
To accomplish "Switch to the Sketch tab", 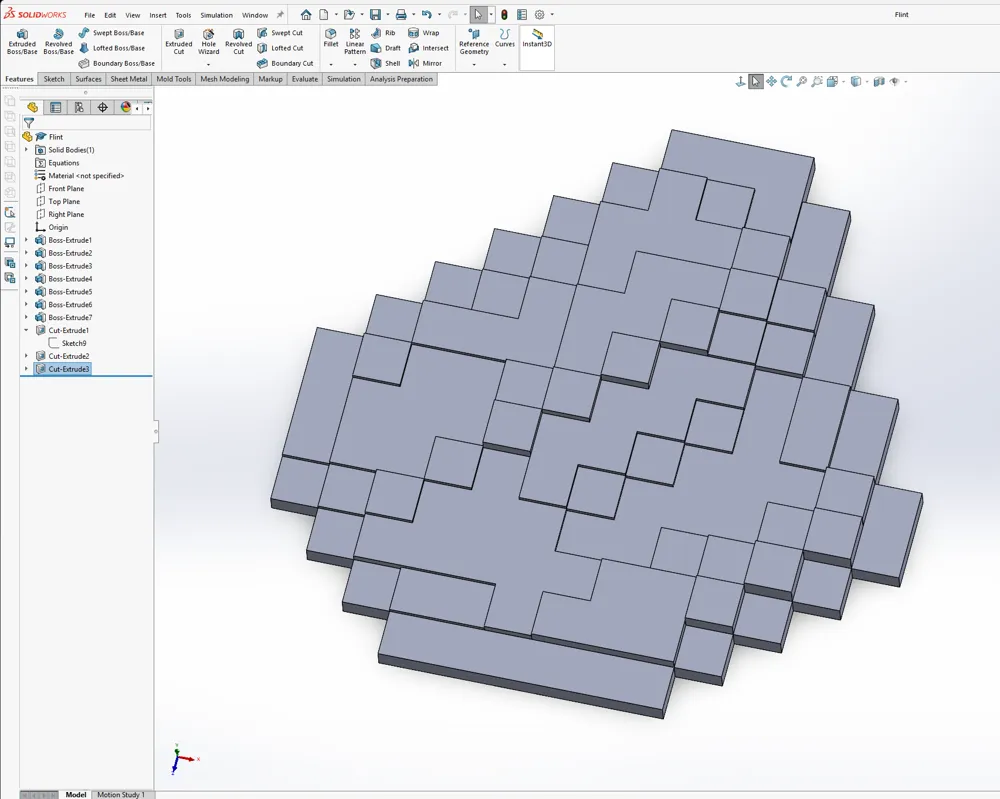I will 54,79.
